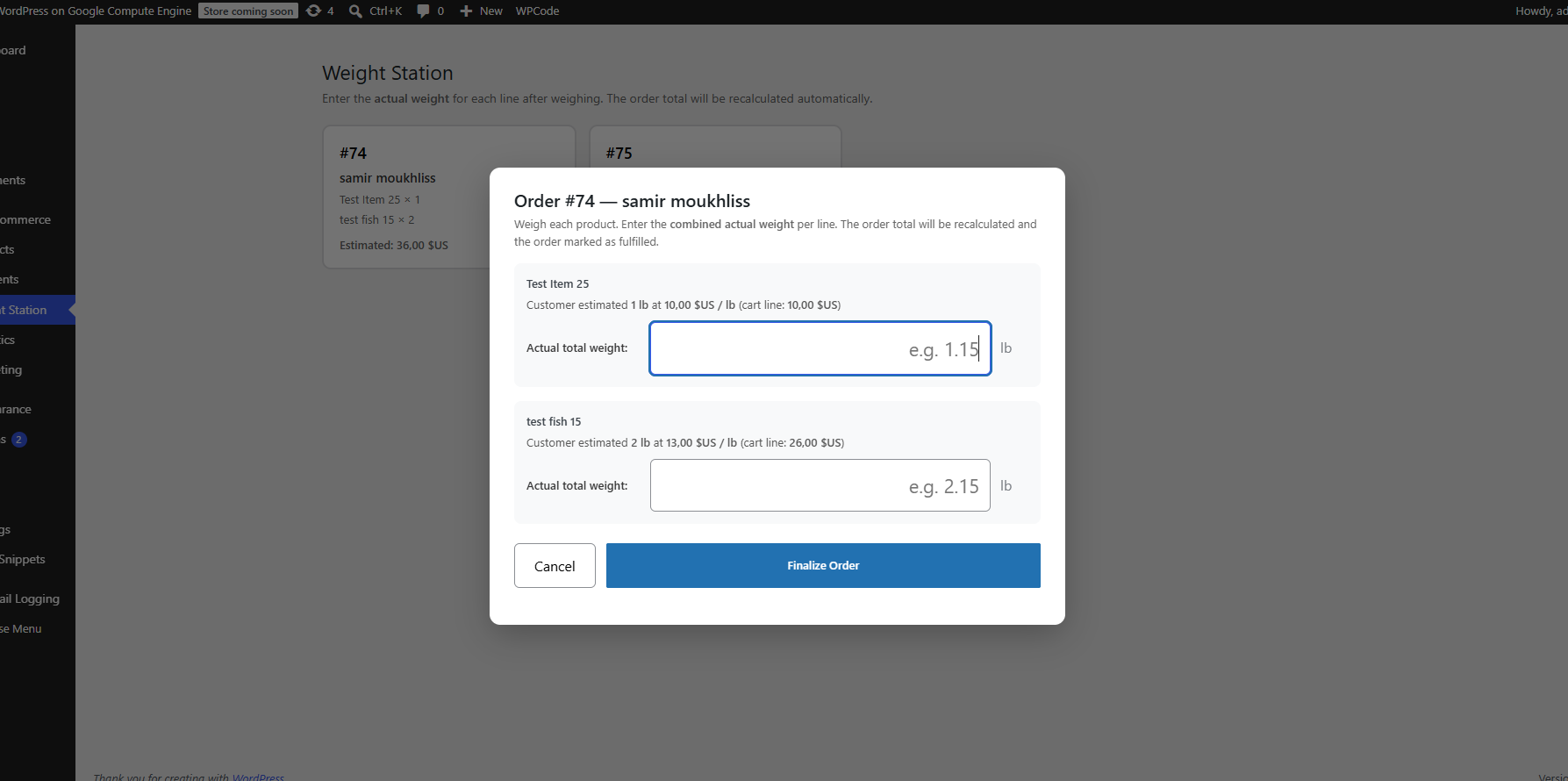Viewport: 1568px width, 781px height.
Task: Click samir moukhliss name on order card
Action: (388, 178)
